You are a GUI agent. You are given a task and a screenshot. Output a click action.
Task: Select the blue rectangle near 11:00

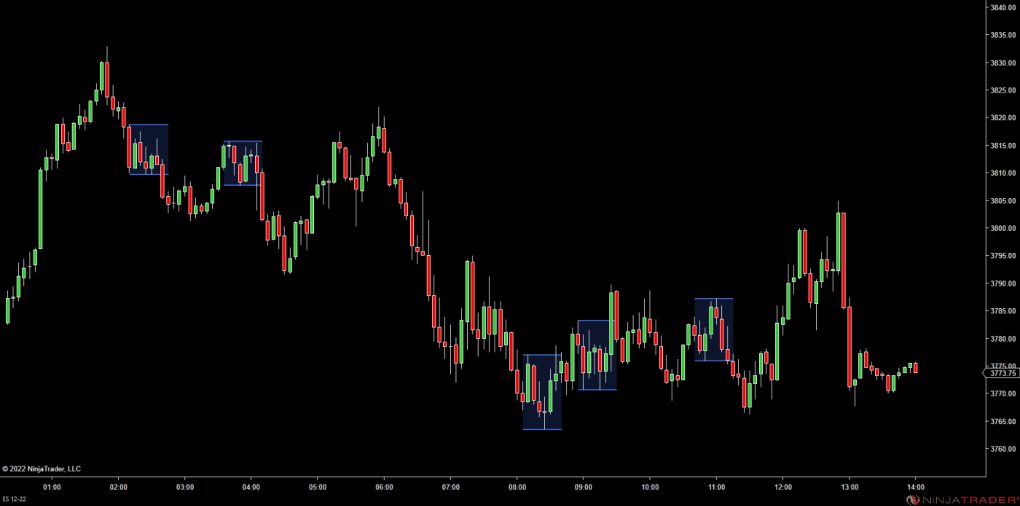click(x=714, y=329)
